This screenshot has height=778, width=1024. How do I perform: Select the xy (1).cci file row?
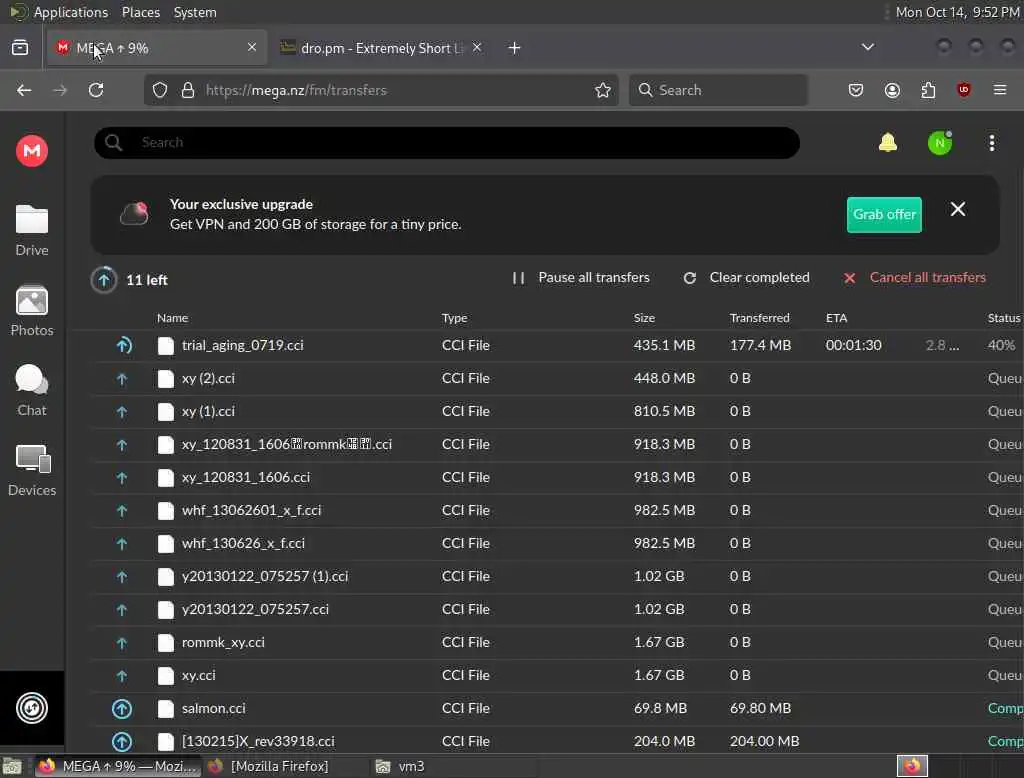point(556,412)
